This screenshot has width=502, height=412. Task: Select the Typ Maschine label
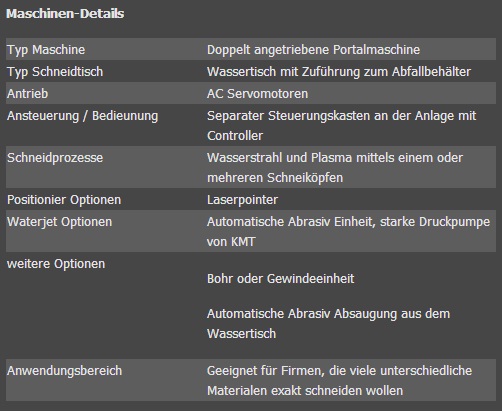click(x=46, y=50)
